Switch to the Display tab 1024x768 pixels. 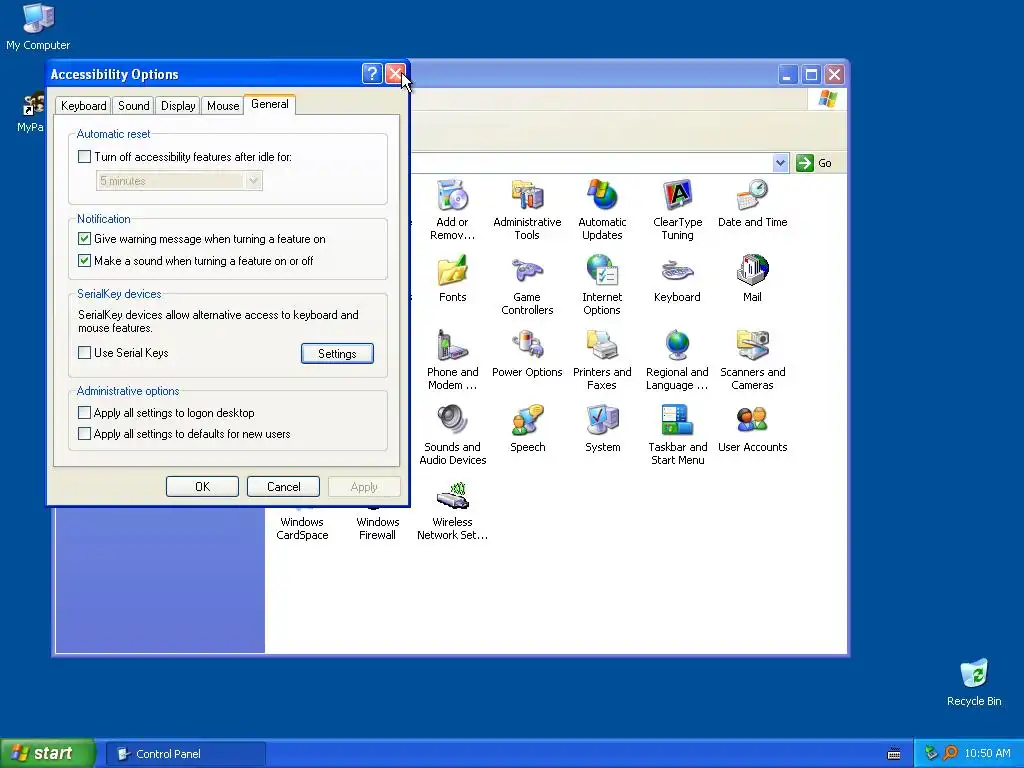pos(178,106)
